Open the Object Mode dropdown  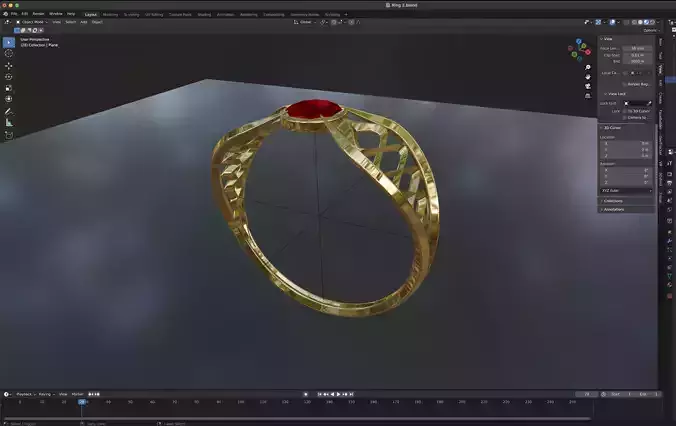click(x=32, y=22)
